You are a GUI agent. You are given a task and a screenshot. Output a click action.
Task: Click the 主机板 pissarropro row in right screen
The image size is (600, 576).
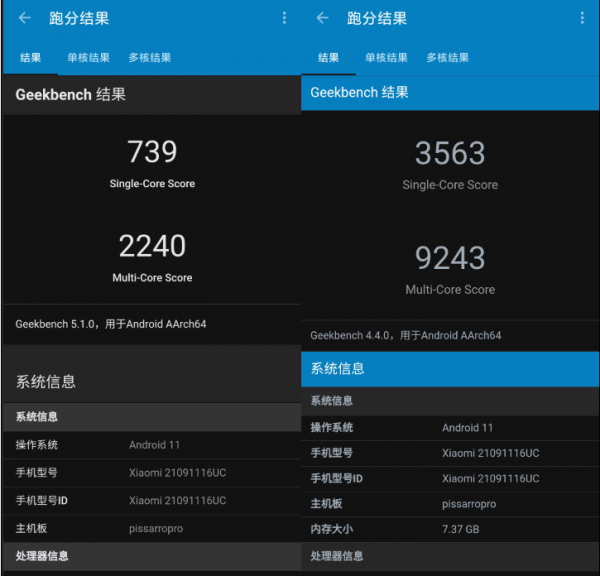[x=450, y=504]
